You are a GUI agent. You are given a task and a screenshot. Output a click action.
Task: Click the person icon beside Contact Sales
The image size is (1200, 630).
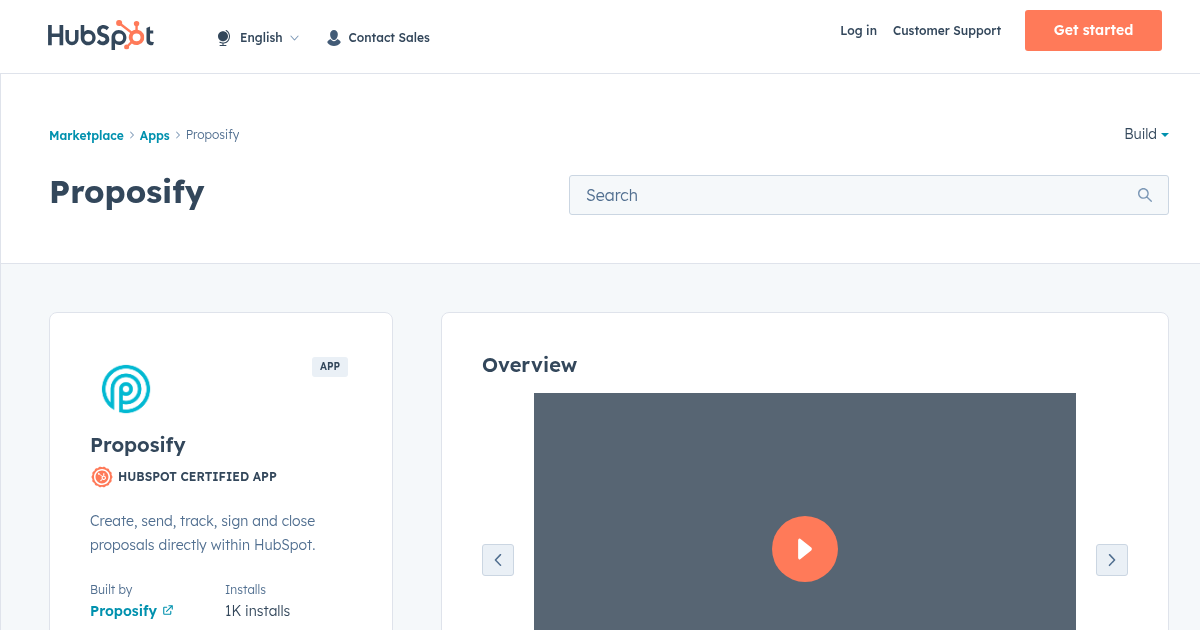(x=333, y=37)
